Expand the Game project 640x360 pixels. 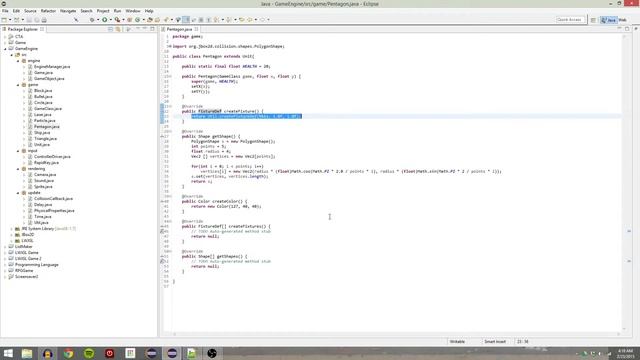[5, 42]
